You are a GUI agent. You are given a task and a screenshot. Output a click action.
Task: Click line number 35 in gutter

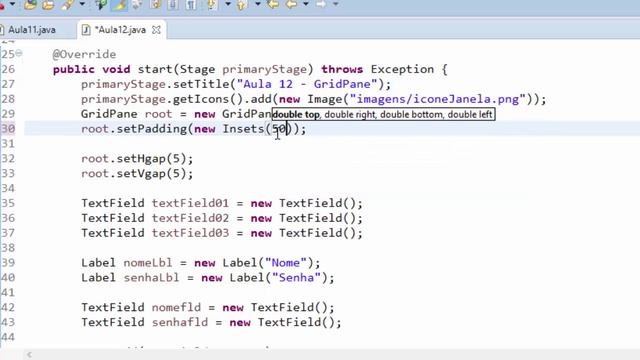pyautogui.click(x=8, y=203)
